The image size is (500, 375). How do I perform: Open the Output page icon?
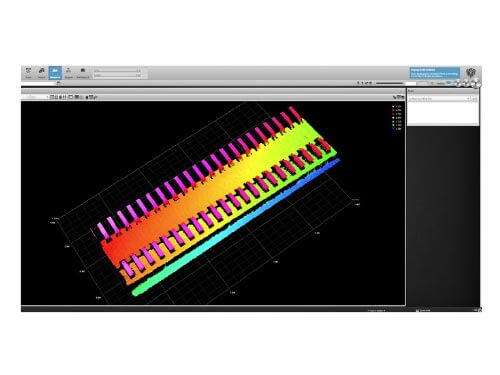tap(68, 73)
